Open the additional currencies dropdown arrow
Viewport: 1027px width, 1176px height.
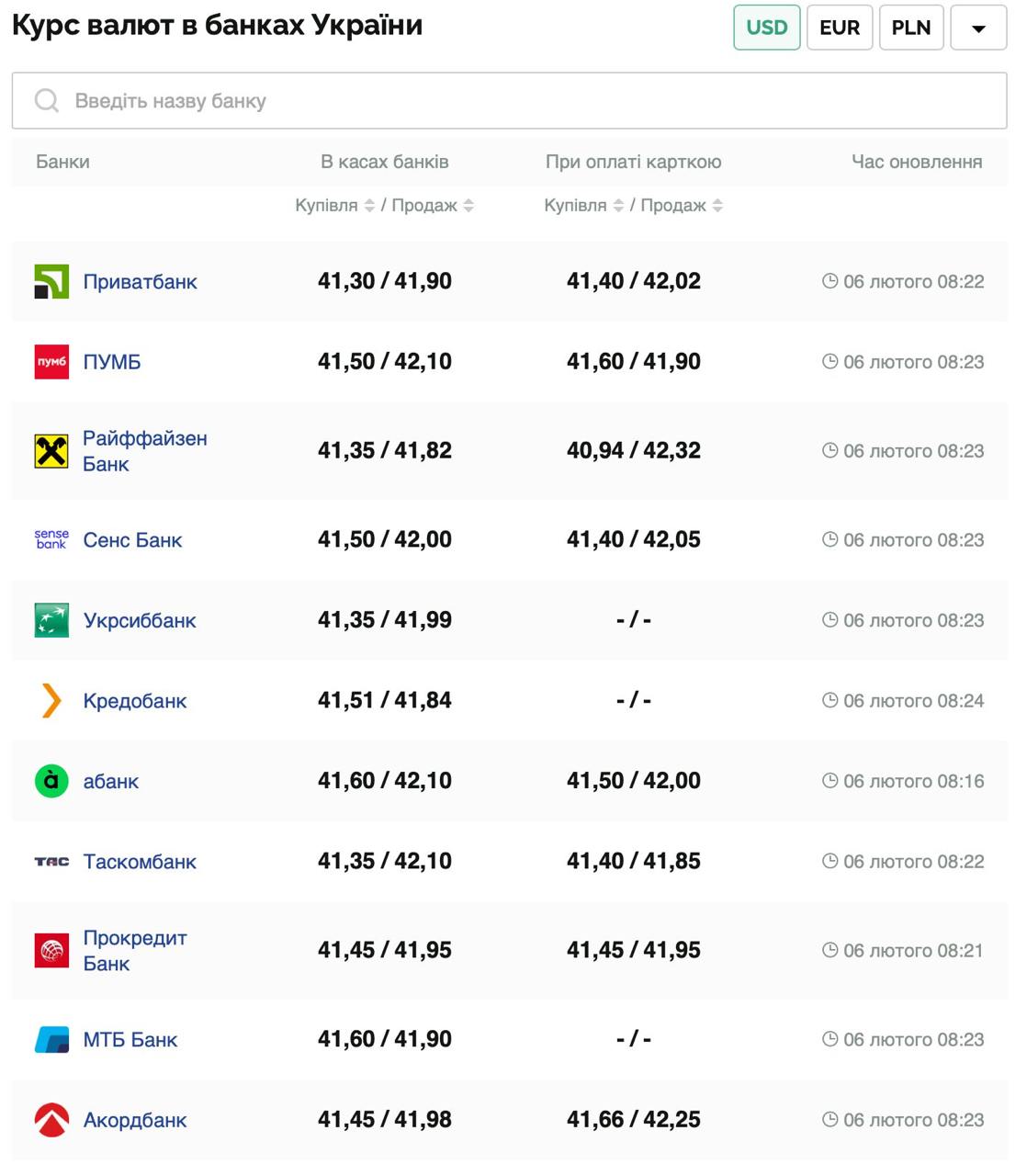point(978,28)
